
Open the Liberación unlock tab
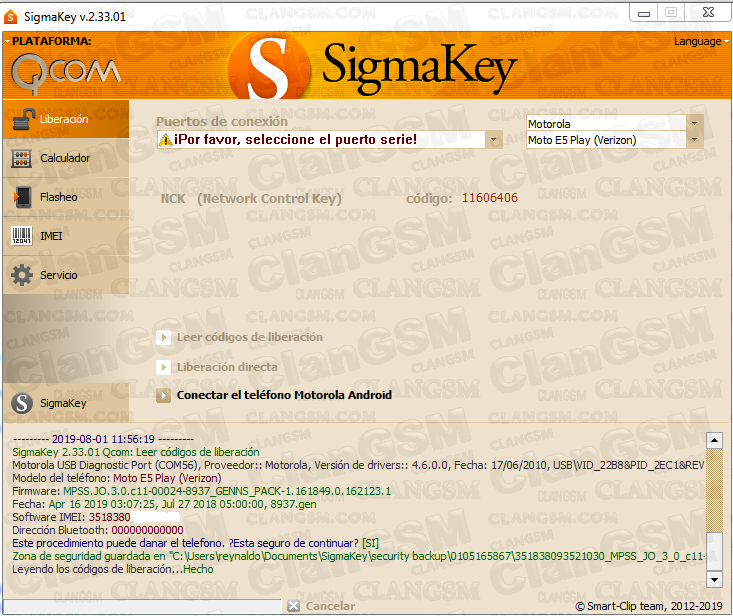click(65, 119)
